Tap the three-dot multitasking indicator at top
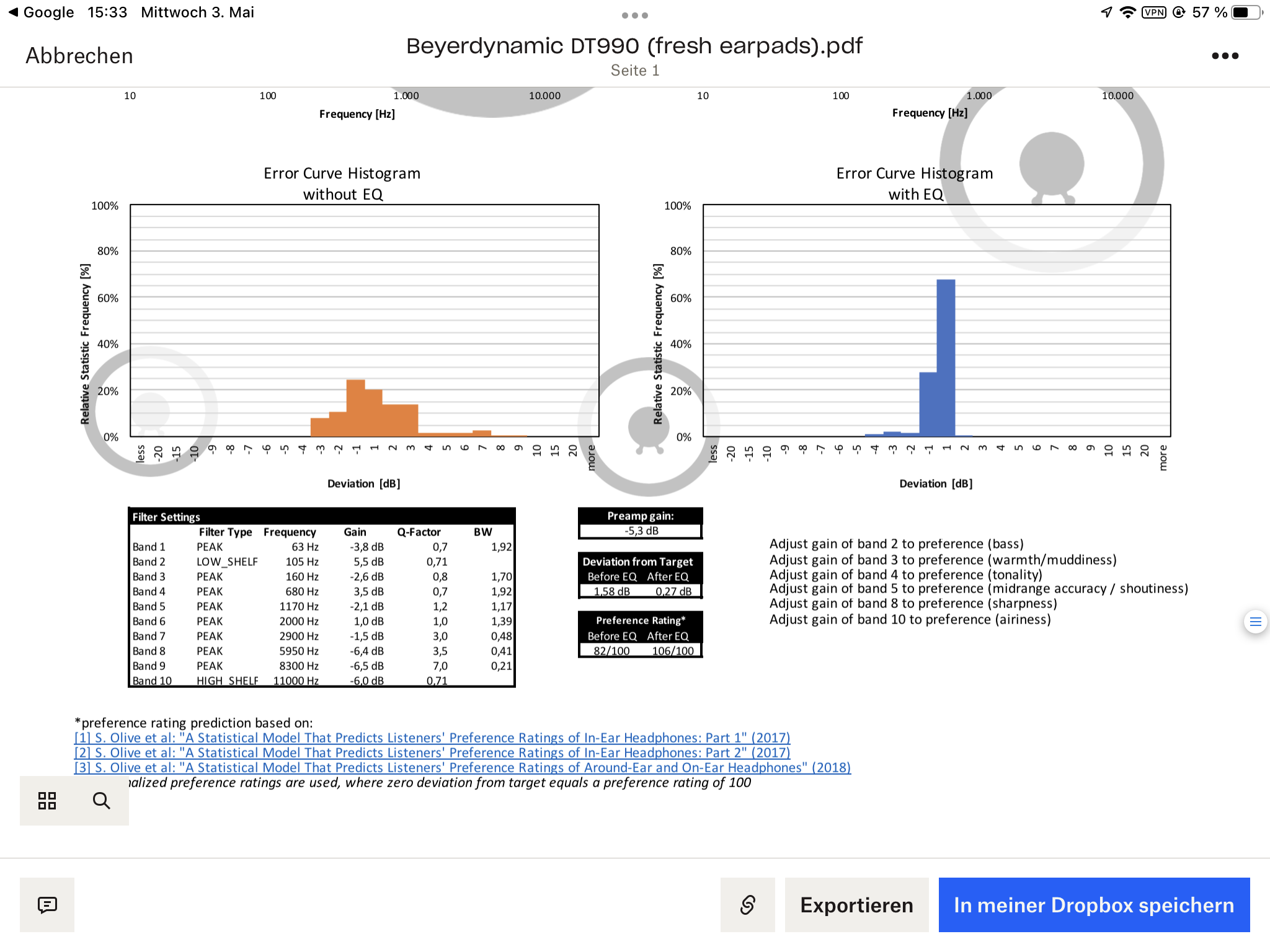Screen dimensions: 1270x952 [x=635, y=15]
